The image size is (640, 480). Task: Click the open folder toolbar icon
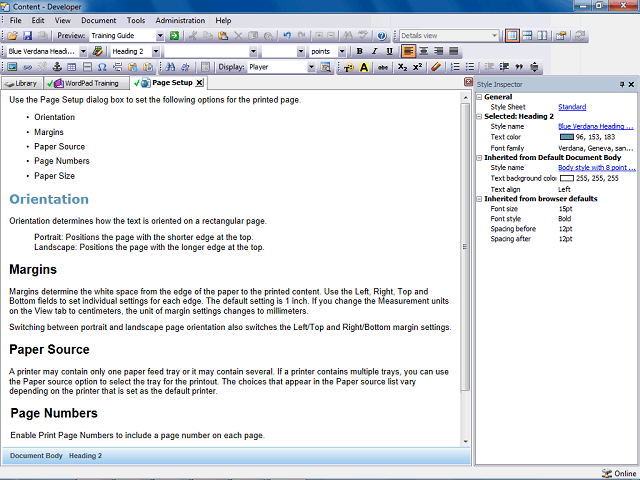coord(12,36)
